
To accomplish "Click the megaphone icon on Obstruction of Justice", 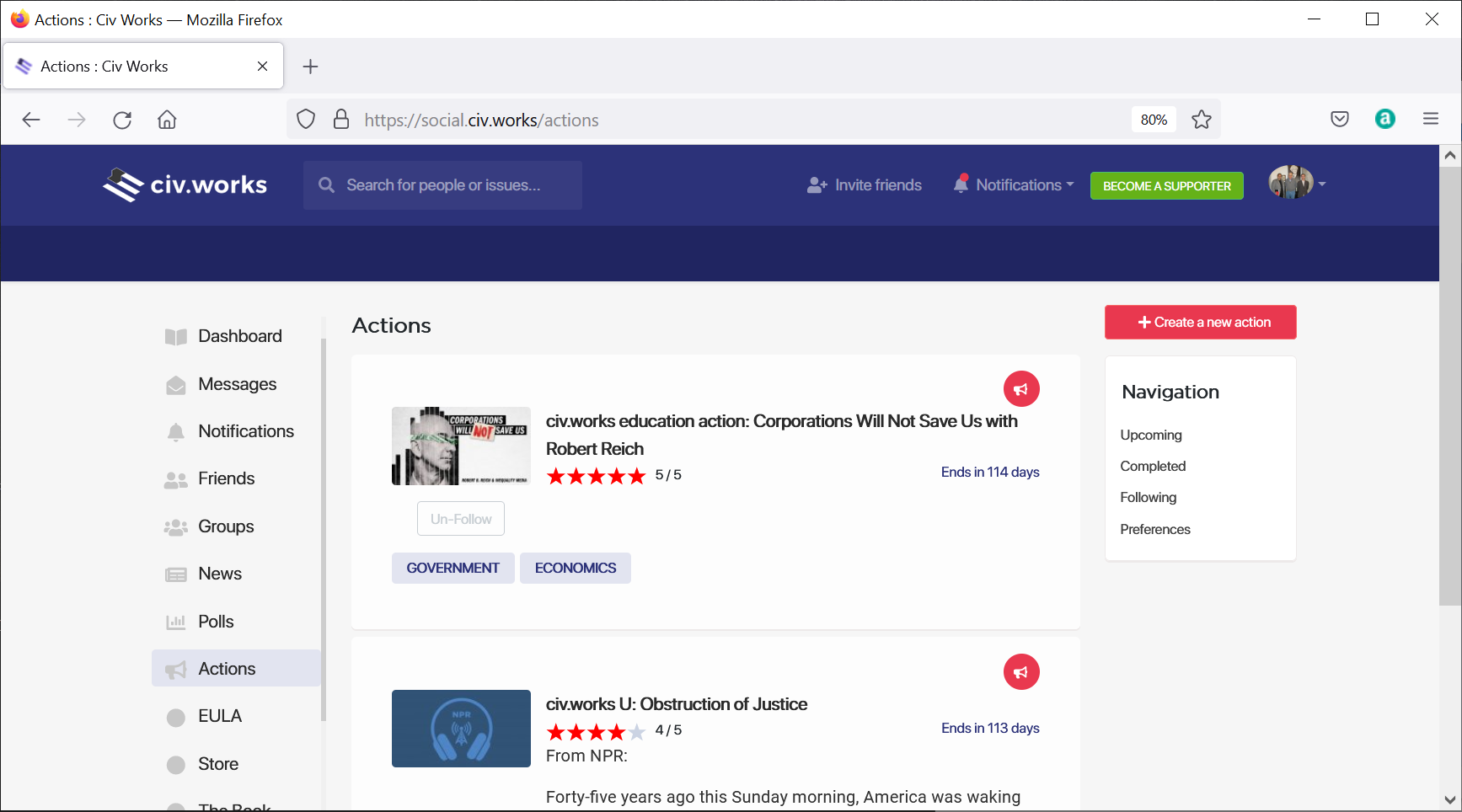I will pyautogui.click(x=1020, y=672).
